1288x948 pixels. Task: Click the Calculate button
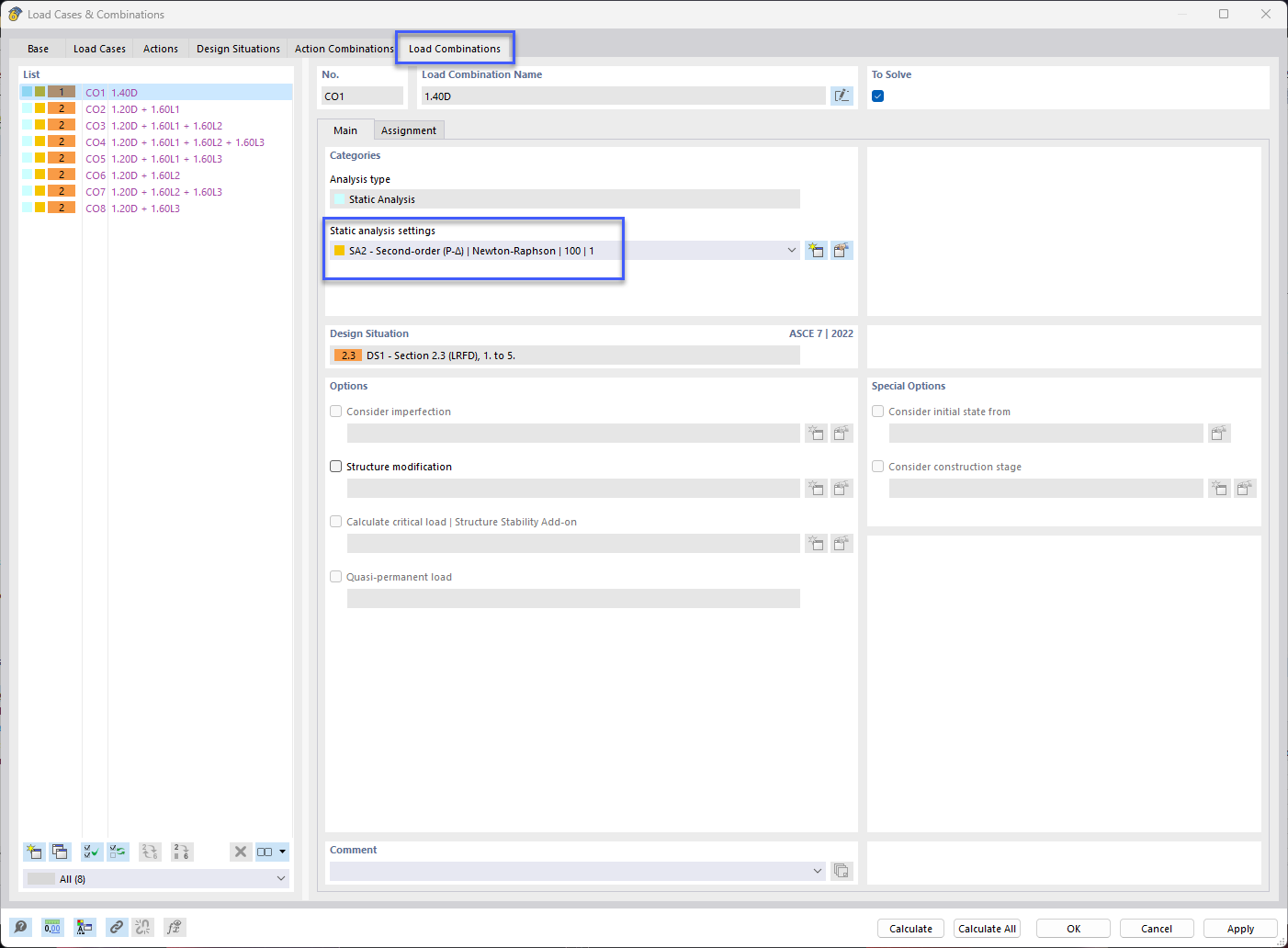click(x=910, y=929)
